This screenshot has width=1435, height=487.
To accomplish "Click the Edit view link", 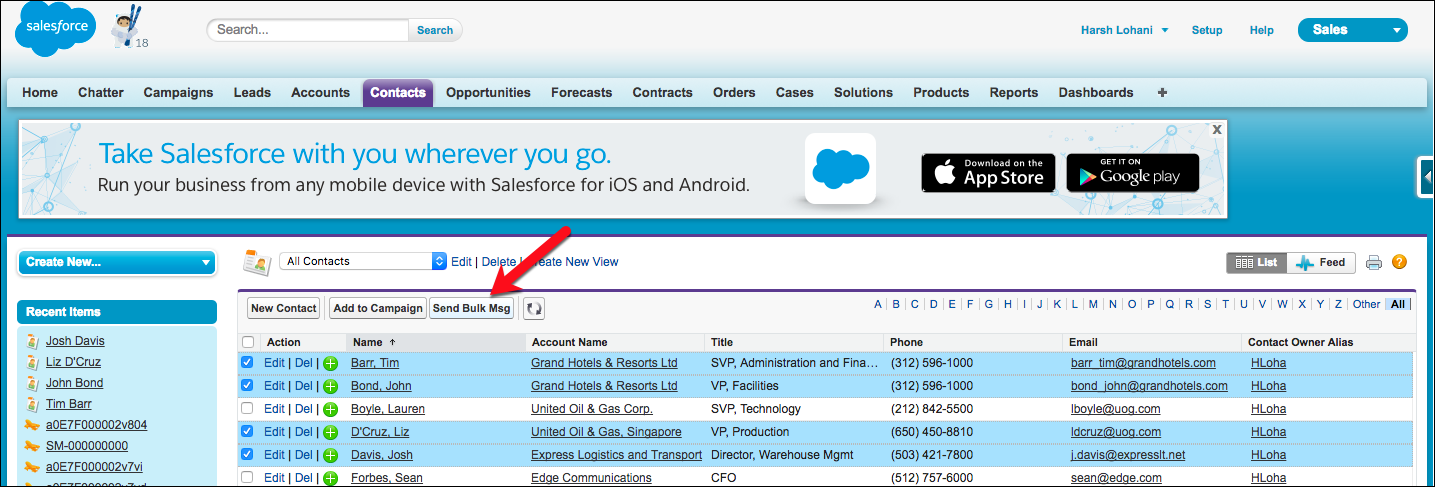I will click(461, 262).
